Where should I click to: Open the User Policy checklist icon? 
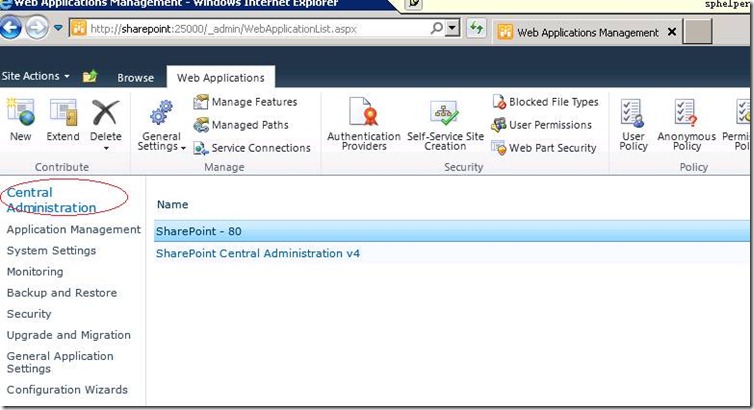pos(632,113)
